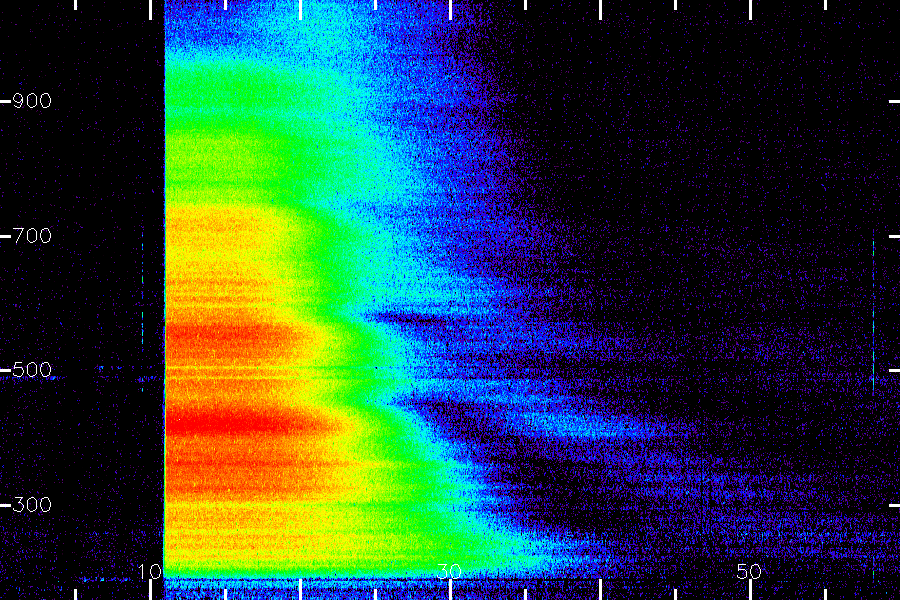Click the 10 x-axis label
The width and height of the screenshot is (900, 600).
pyautogui.click(x=150, y=571)
